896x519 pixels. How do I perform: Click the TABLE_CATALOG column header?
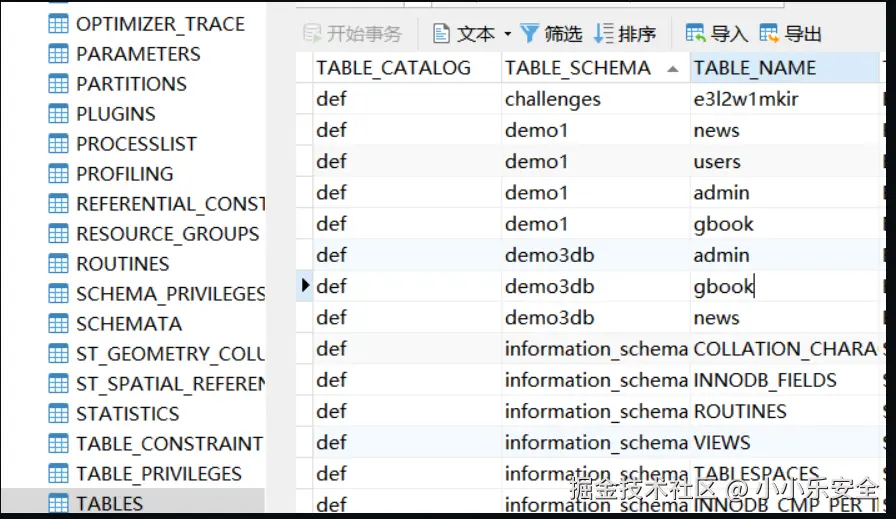[x=393, y=68]
